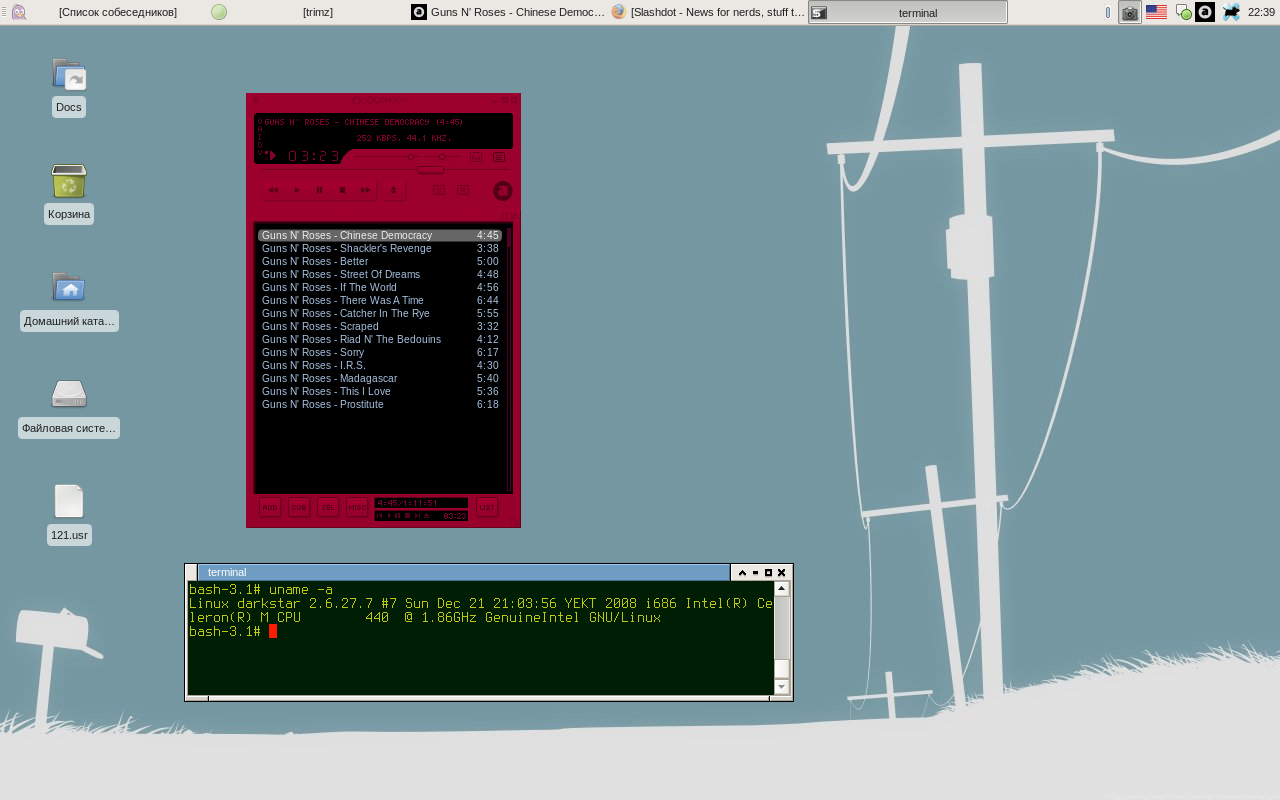Select playlist track Chinese Democracy
The height and width of the screenshot is (800, 1280).
click(380, 236)
